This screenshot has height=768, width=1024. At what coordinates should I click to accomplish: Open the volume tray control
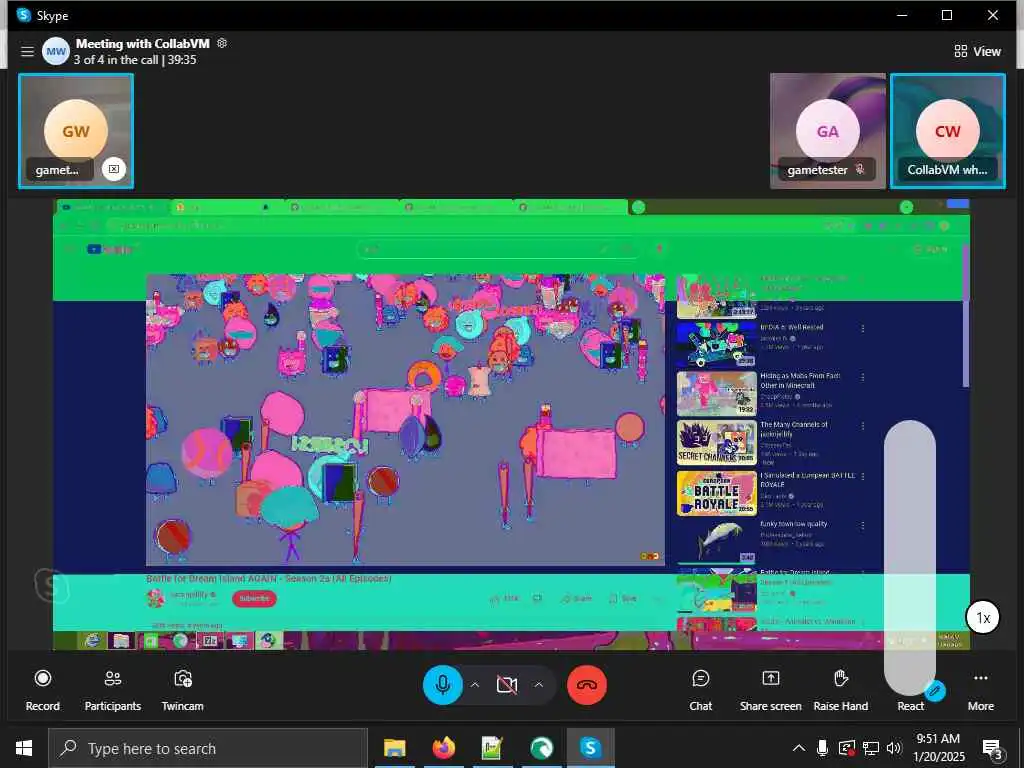point(894,748)
